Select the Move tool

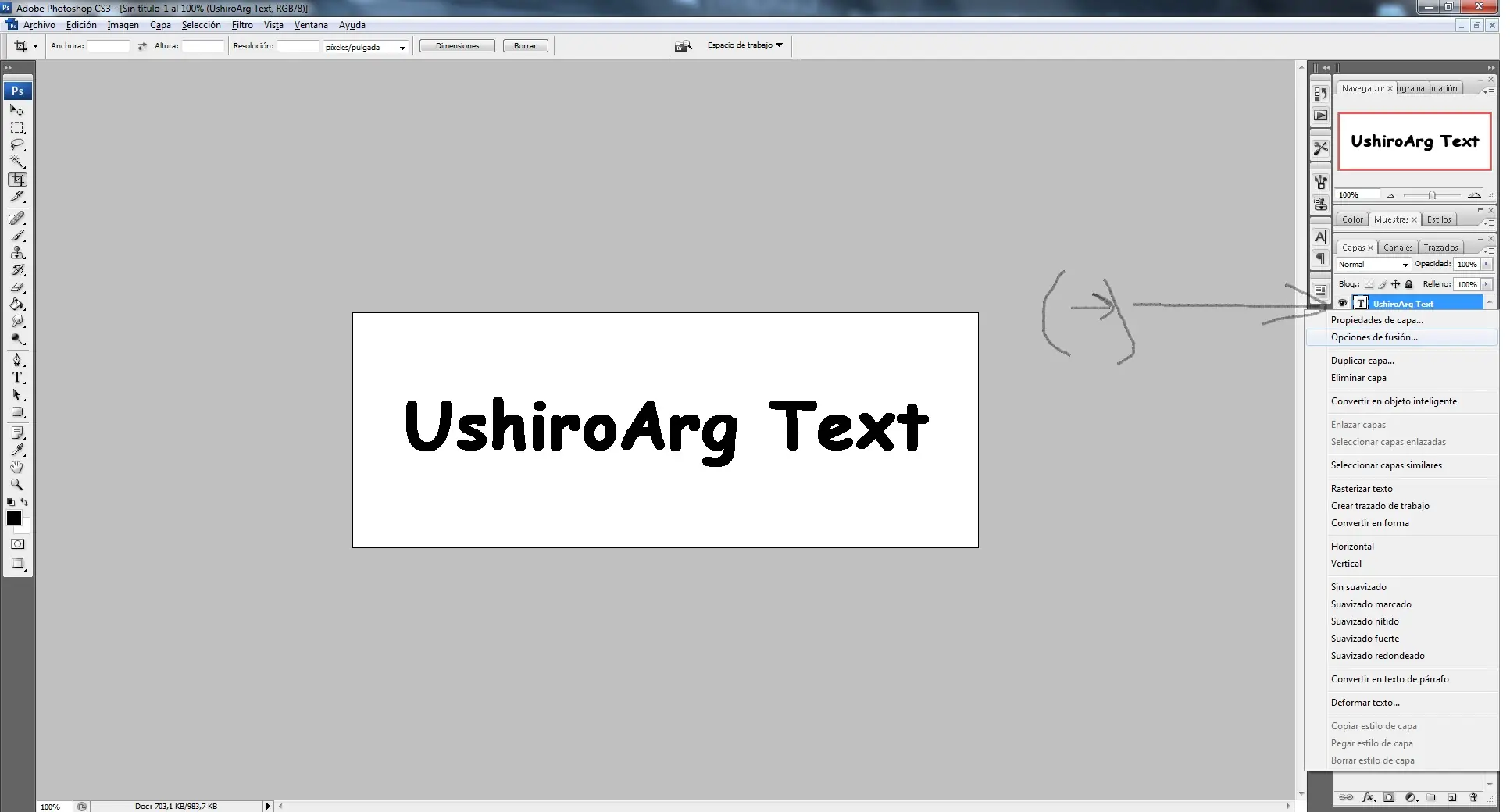click(x=17, y=110)
